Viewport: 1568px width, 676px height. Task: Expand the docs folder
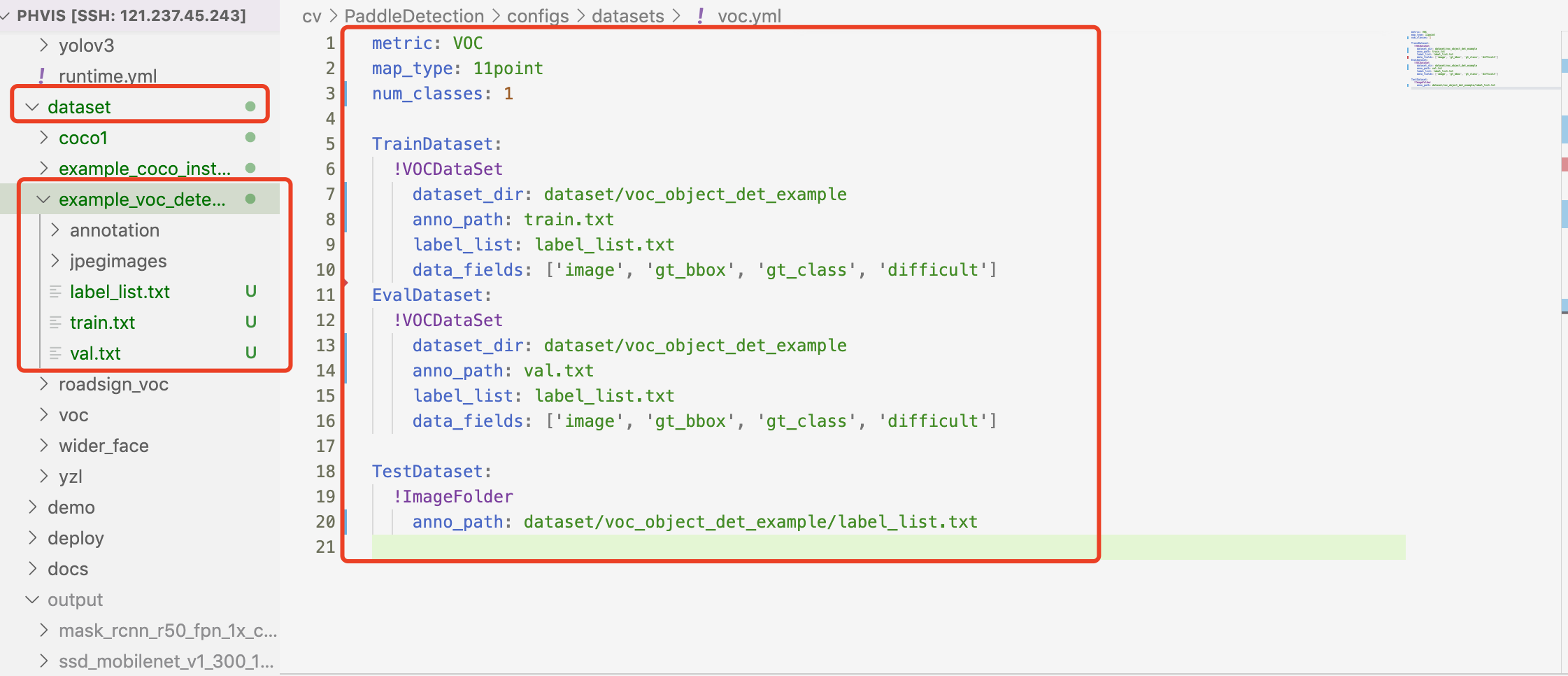click(32, 569)
